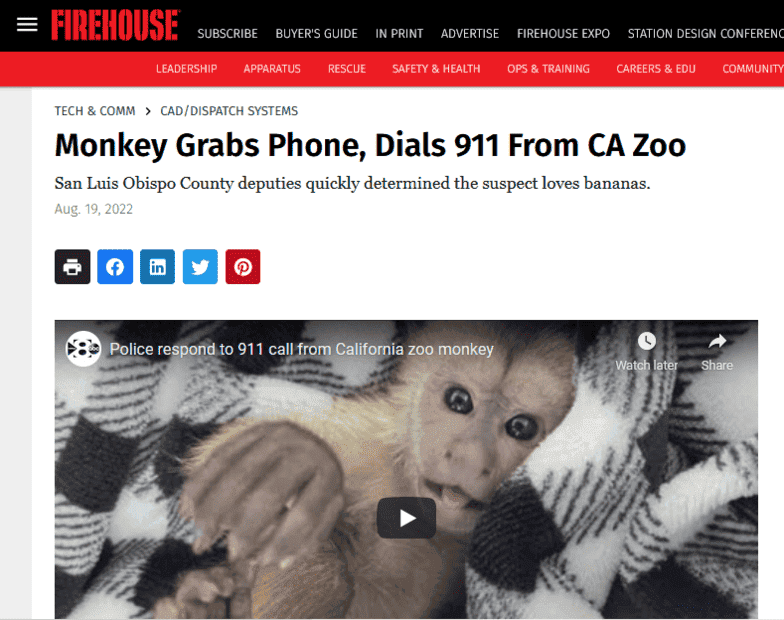Select the Safety & Health category
784x620 pixels.
tap(436, 68)
